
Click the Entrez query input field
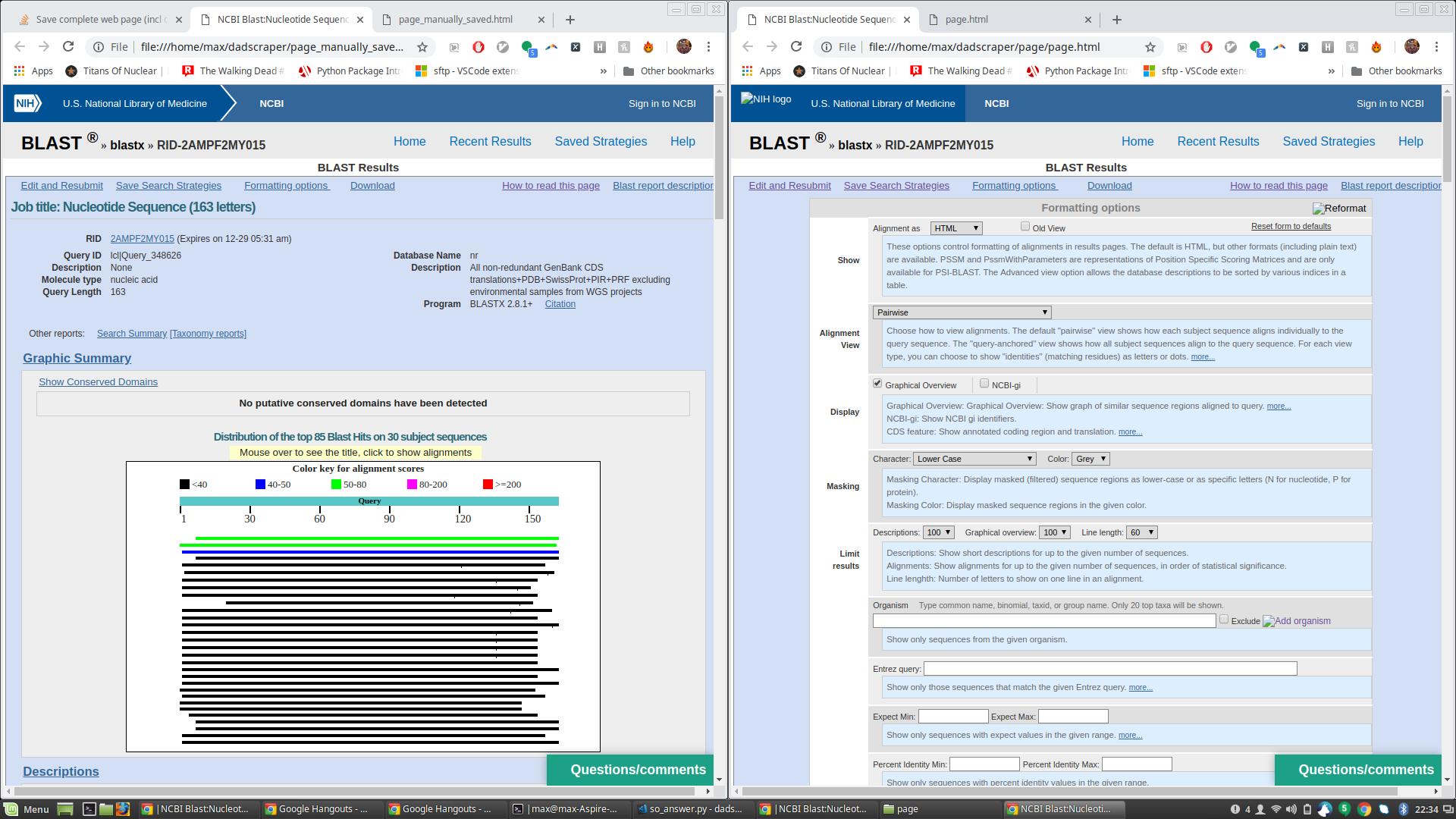(x=1109, y=669)
